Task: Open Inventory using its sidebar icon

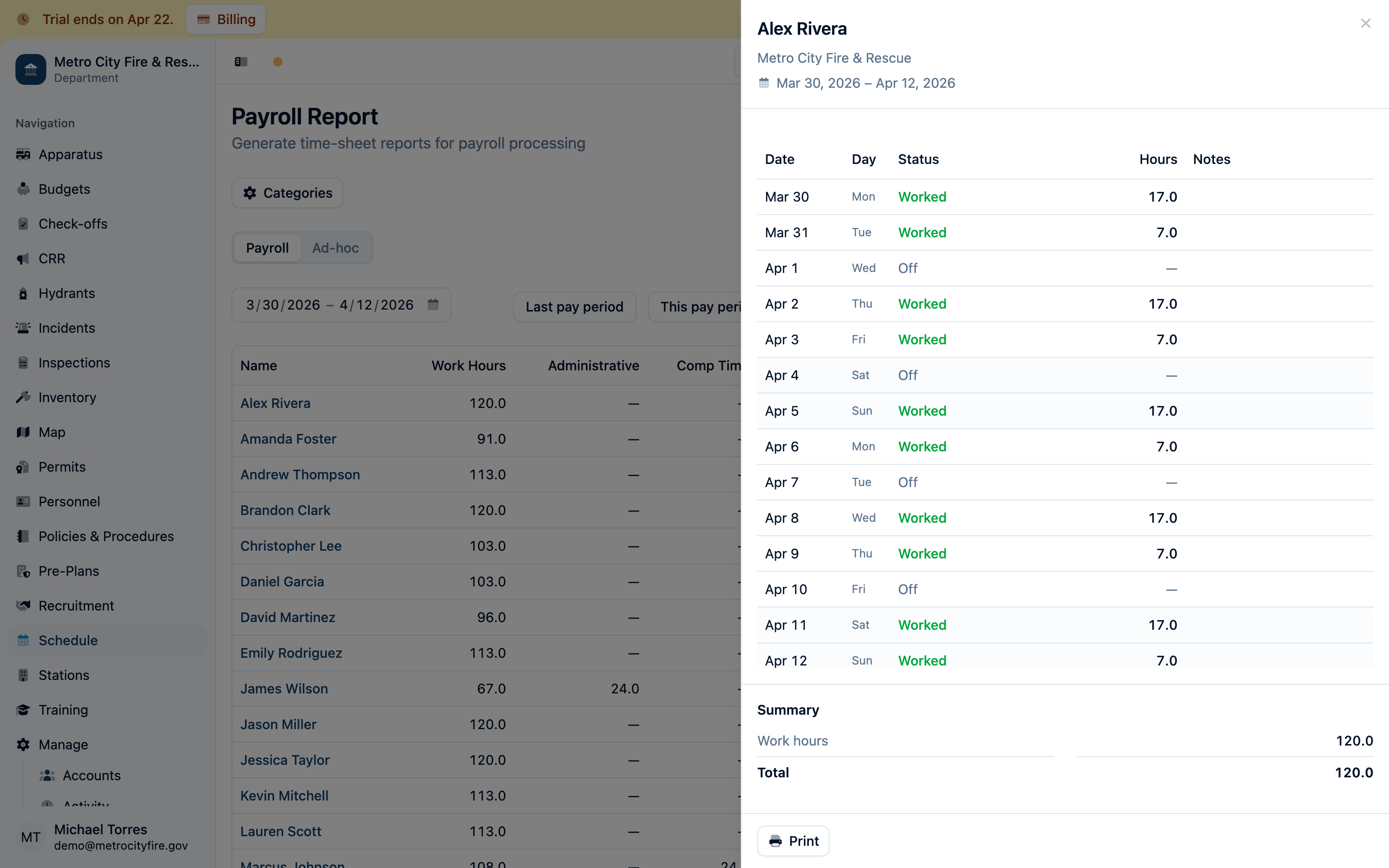Action: pyautogui.click(x=24, y=397)
